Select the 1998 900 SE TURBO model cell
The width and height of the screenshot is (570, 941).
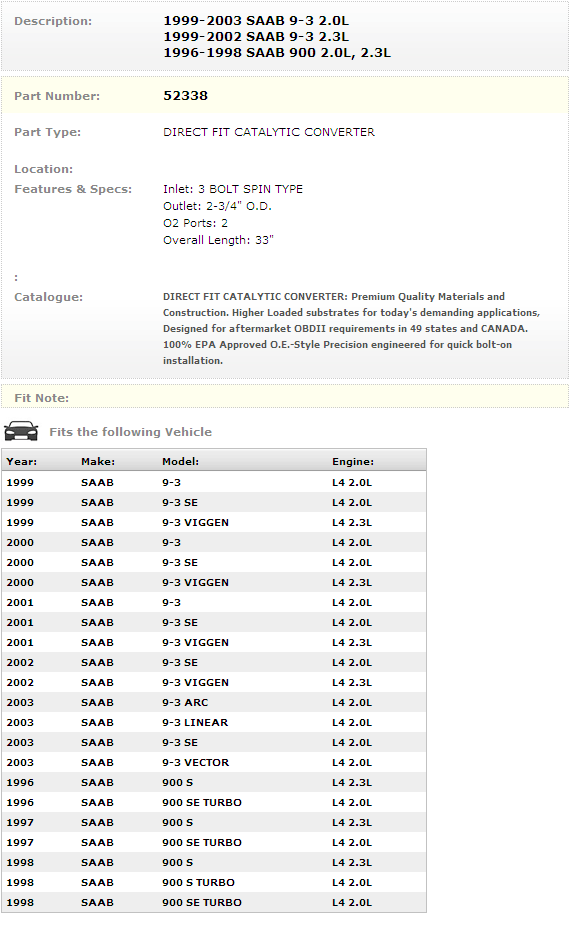pyautogui.click(x=202, y=903)
